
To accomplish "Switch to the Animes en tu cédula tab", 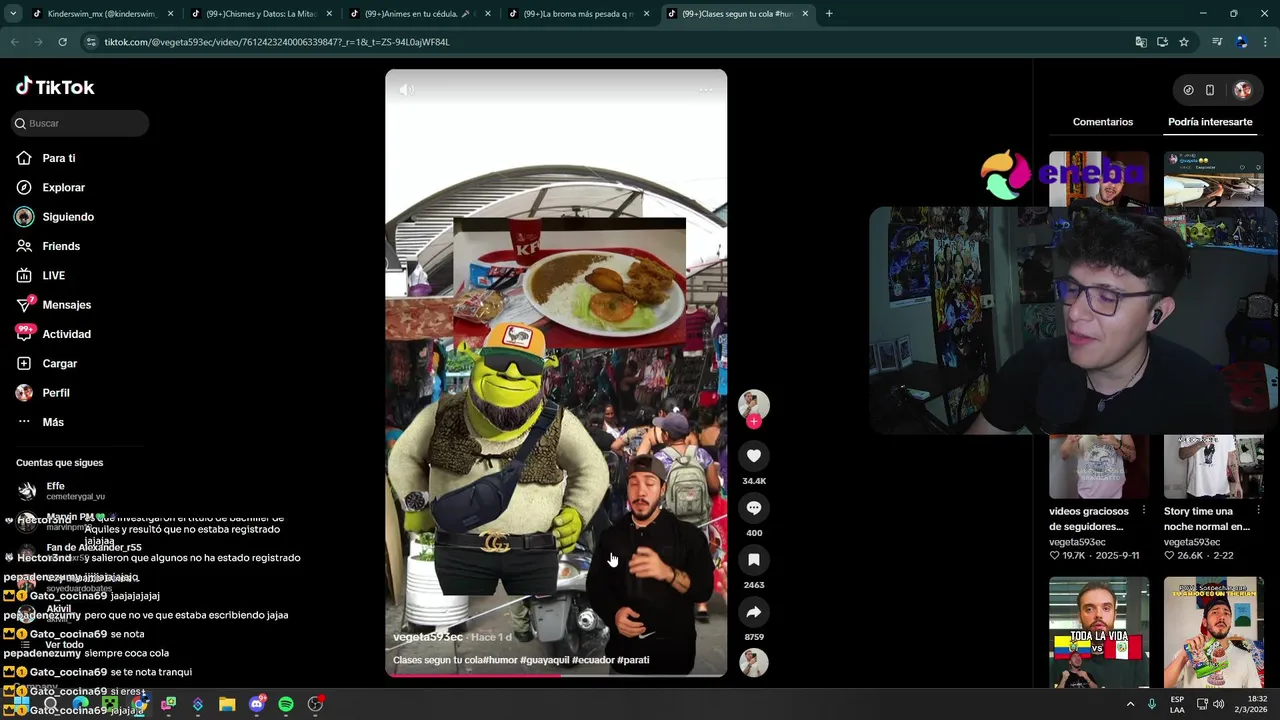I will 418,14.
